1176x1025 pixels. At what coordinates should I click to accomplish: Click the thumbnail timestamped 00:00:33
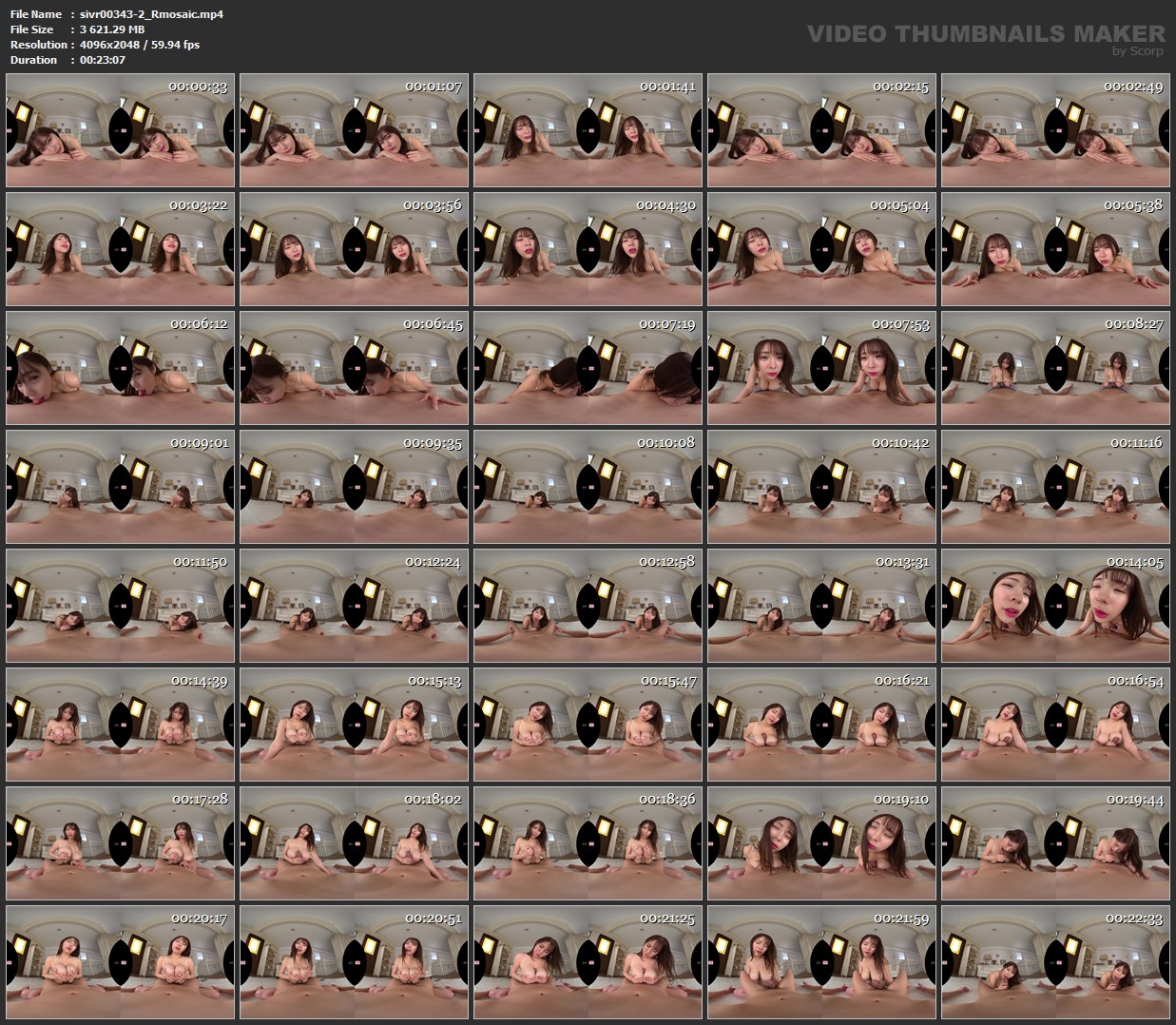(120, 130)
